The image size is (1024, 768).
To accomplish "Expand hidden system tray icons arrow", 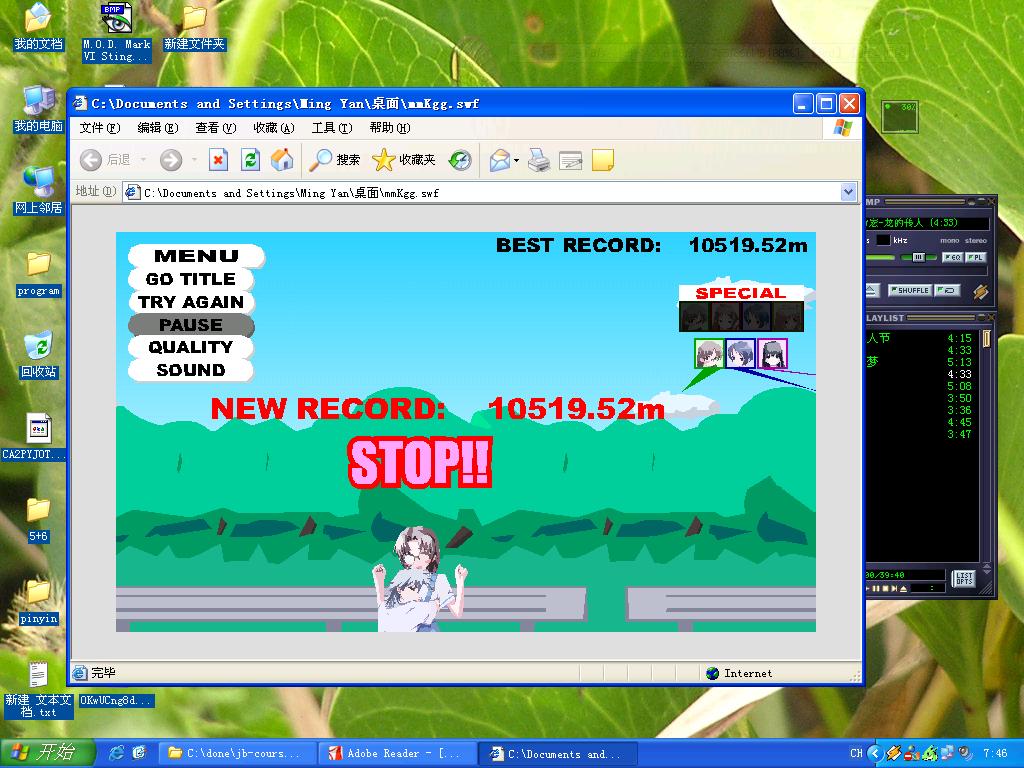I will [x=875, y=753].
